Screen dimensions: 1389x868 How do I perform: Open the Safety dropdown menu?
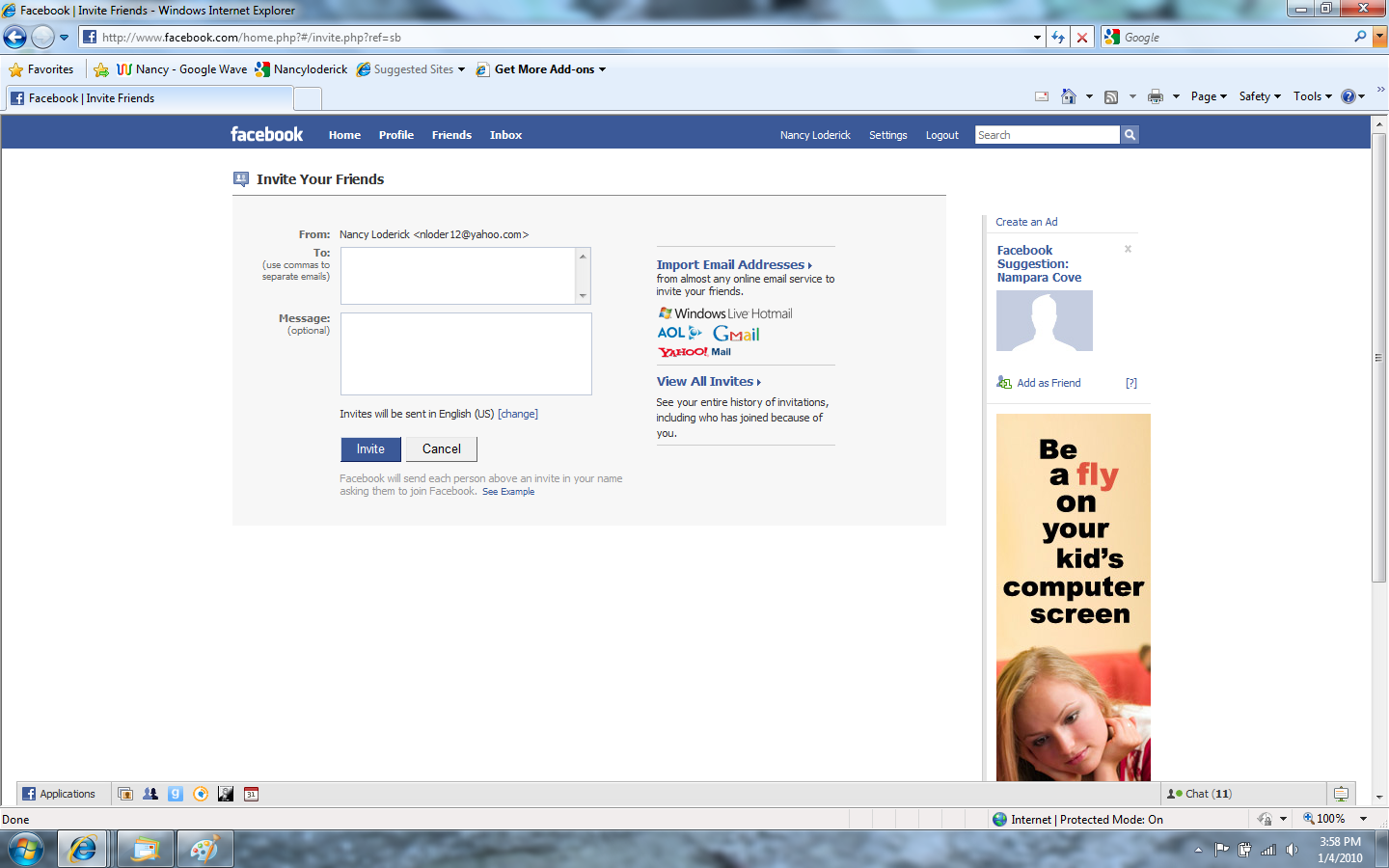tap(1260, 96)
